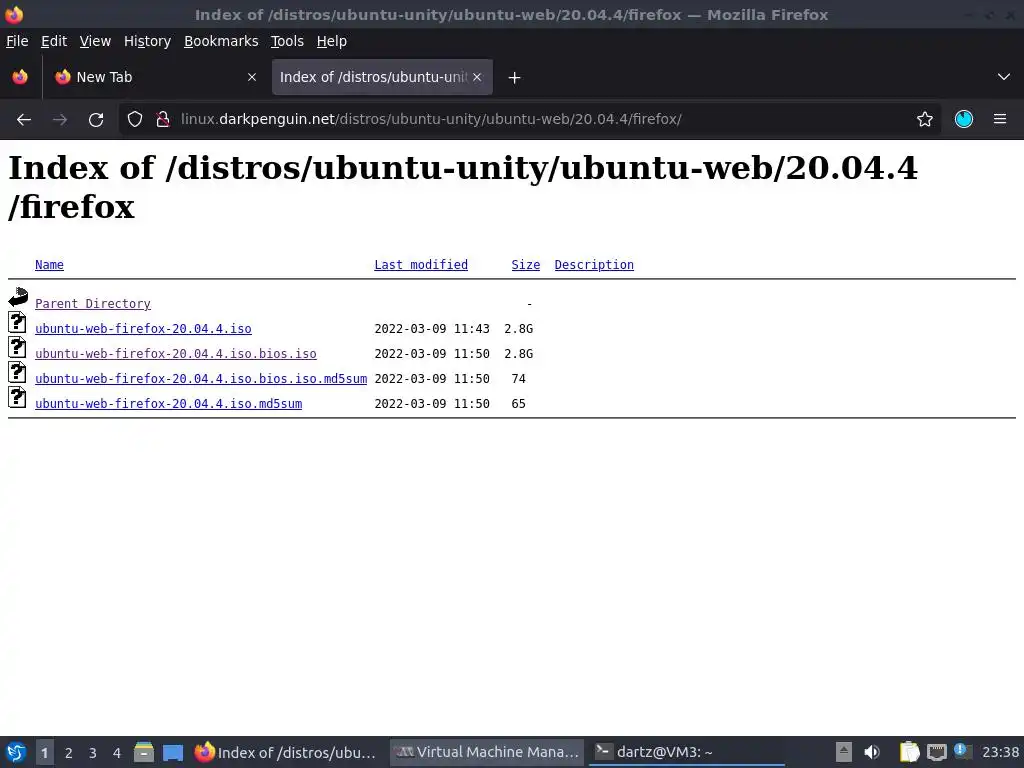The image size is (1024, 768).
Task: Reload the current page
Action: 96,120
